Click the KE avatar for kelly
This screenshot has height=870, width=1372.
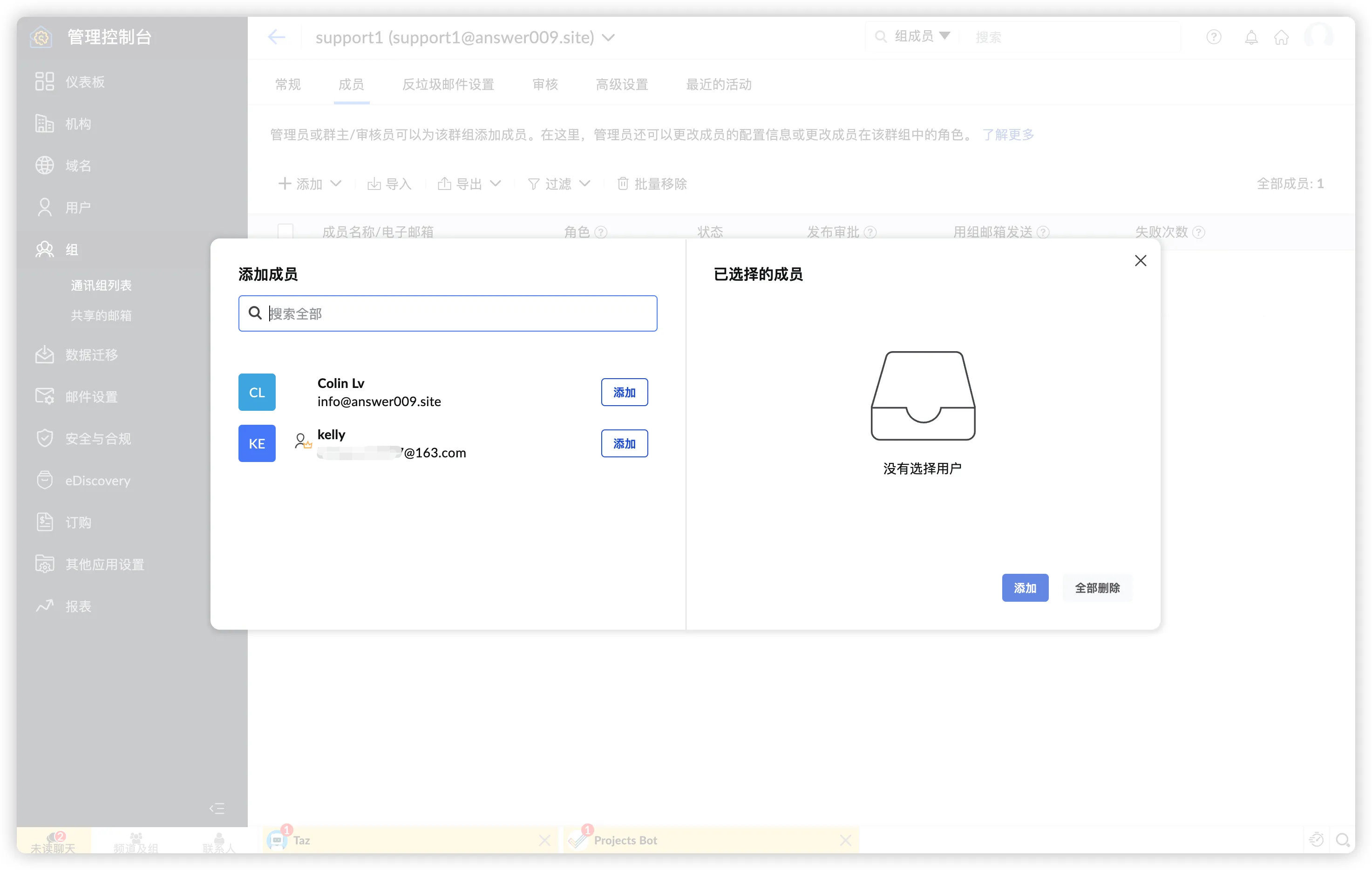tap(257, 443)
